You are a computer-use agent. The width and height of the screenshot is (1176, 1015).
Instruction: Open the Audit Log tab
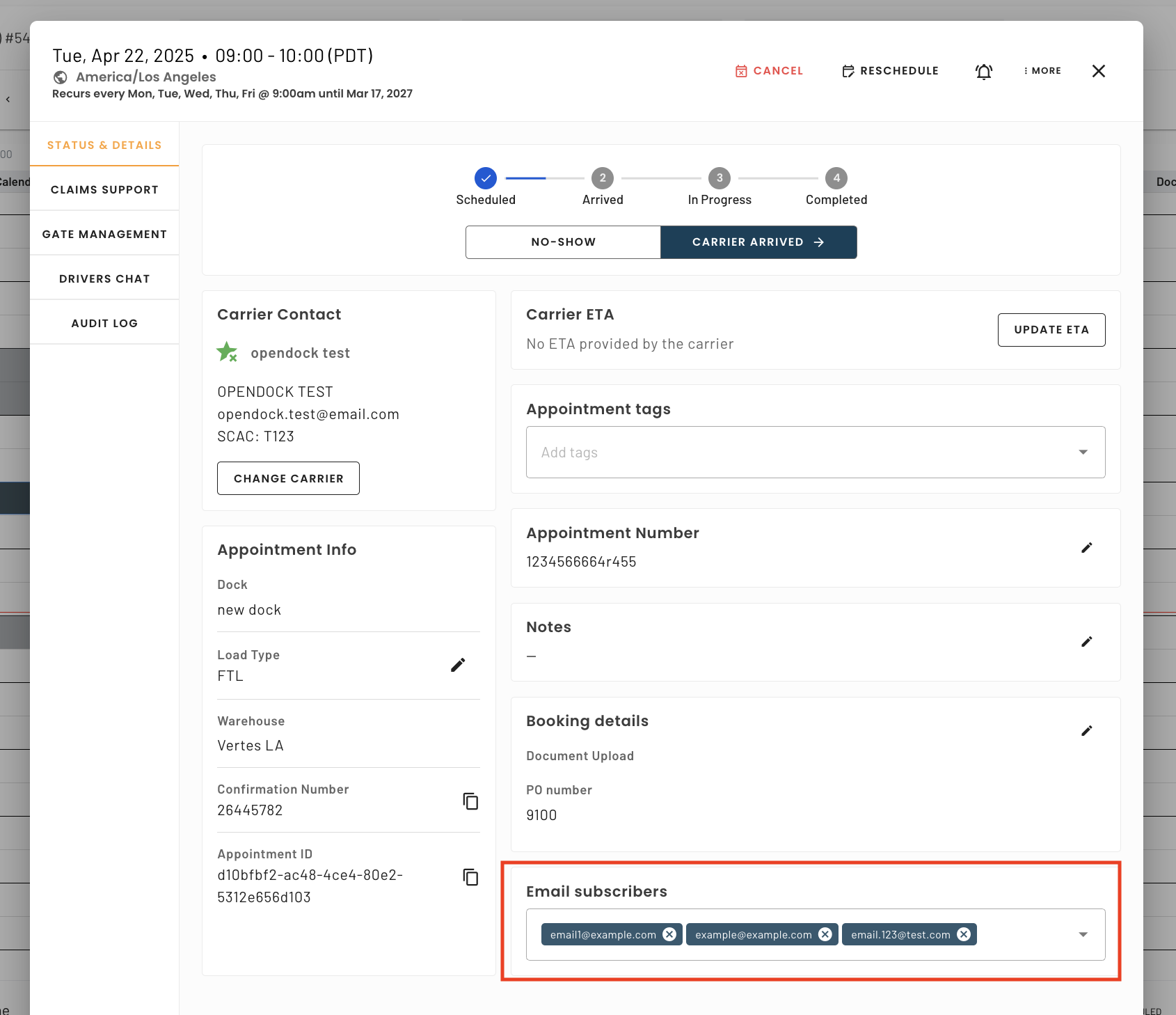104,323
